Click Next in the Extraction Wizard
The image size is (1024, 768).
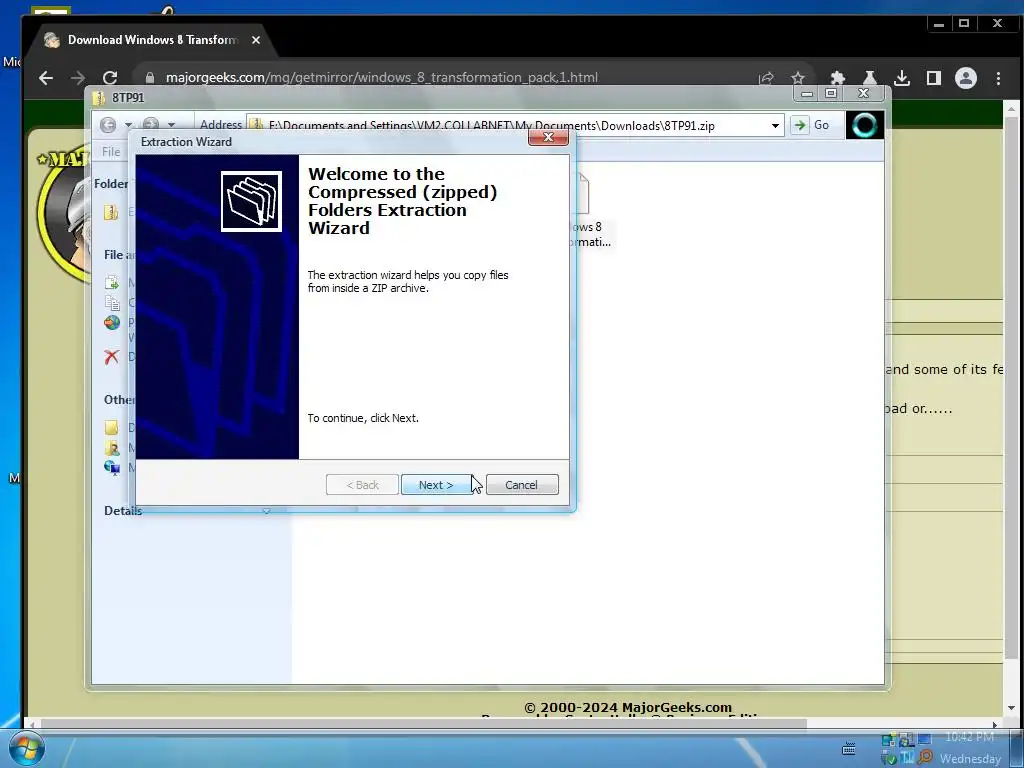(436, 485)
